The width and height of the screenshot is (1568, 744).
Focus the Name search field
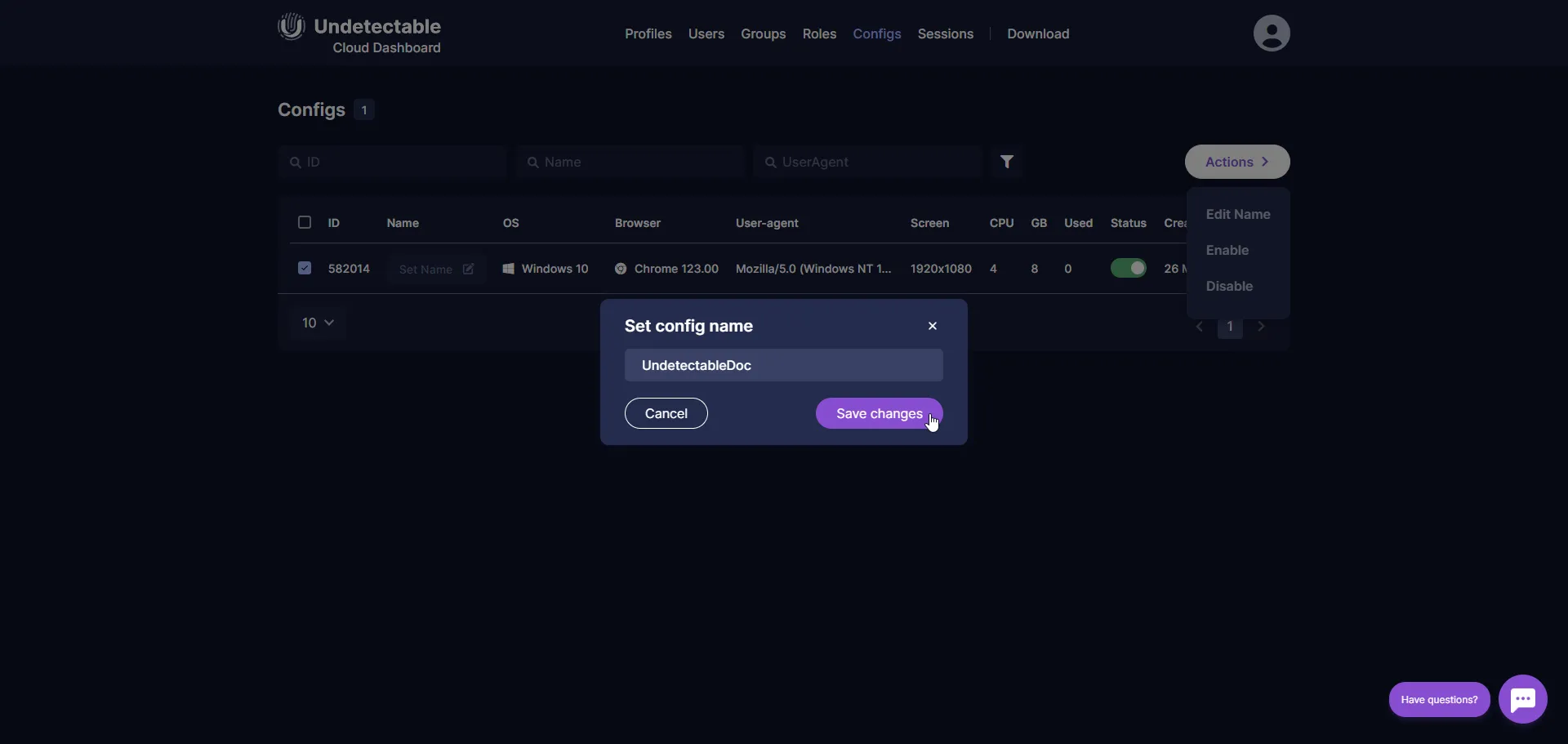tap(630, 162)
